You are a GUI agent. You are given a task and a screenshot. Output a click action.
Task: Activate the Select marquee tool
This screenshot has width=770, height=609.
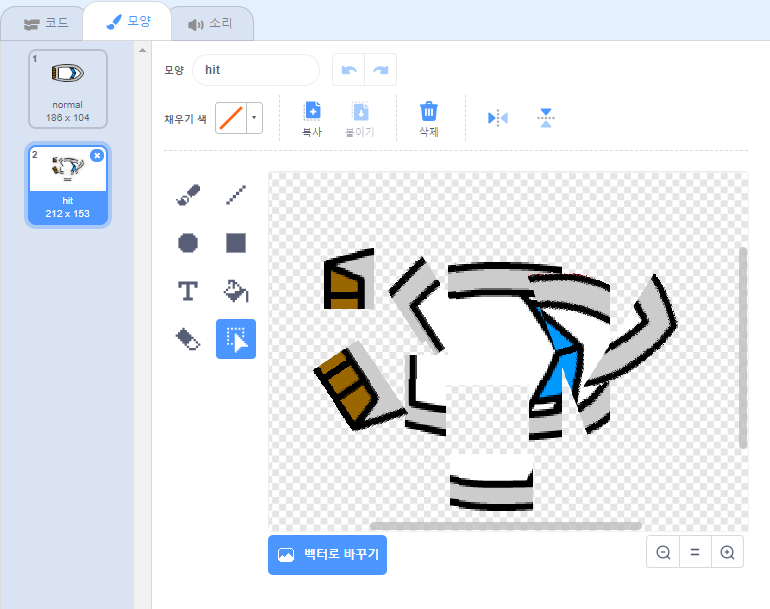click(x=236, y=339)
